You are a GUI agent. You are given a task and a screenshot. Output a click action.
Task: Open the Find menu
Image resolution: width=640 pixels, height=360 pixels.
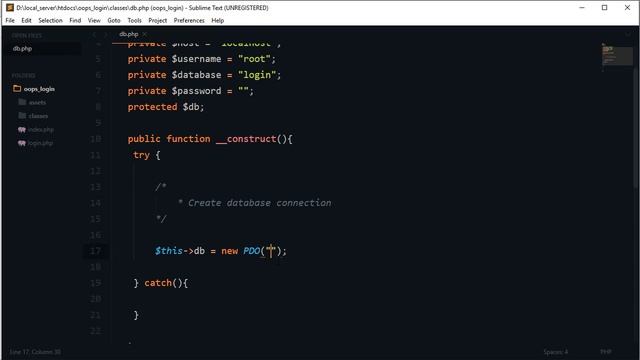point(75,20)
